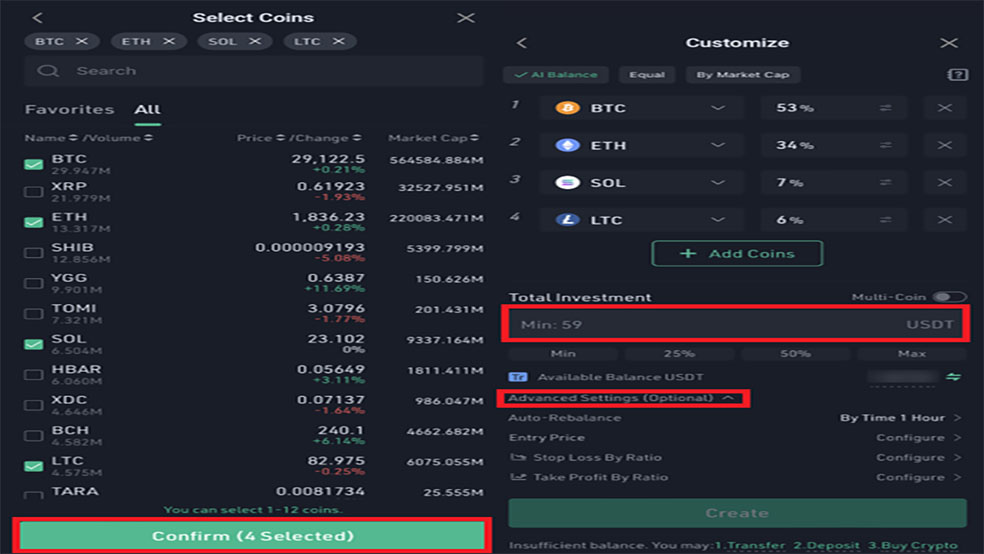Image resolution: width=984 pixels, height=554 pixels.
Task: Go back from Customize panel
Action: click(521, 43)
